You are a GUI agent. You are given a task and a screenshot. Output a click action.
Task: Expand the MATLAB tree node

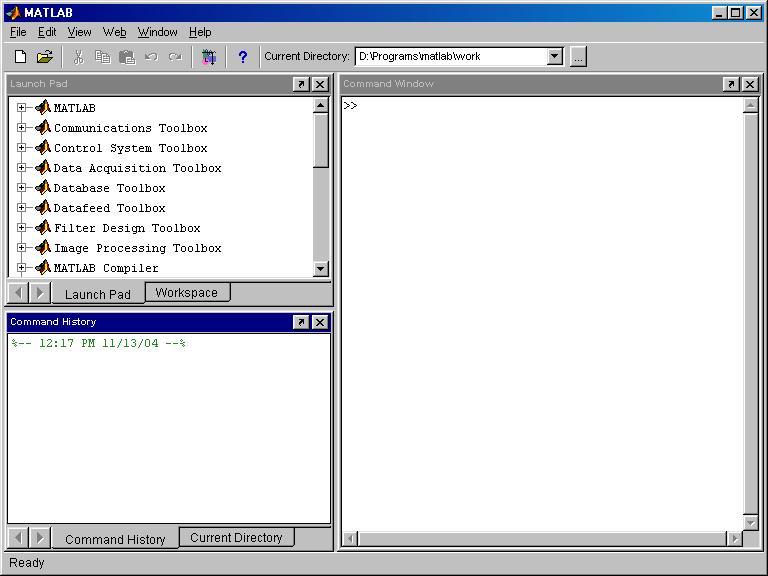tap(21, 107)
